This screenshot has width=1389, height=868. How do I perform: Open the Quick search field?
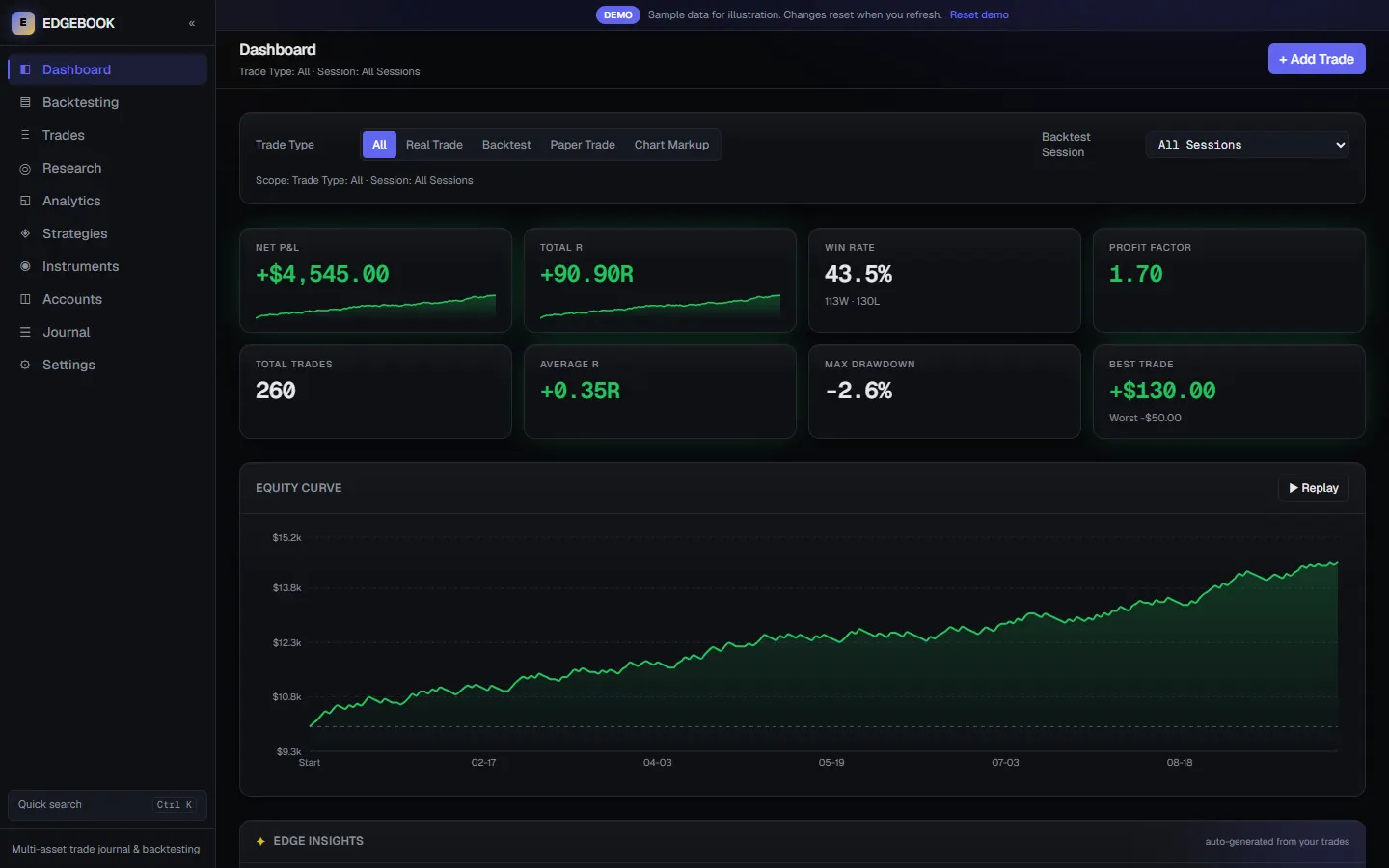(107, 805)
